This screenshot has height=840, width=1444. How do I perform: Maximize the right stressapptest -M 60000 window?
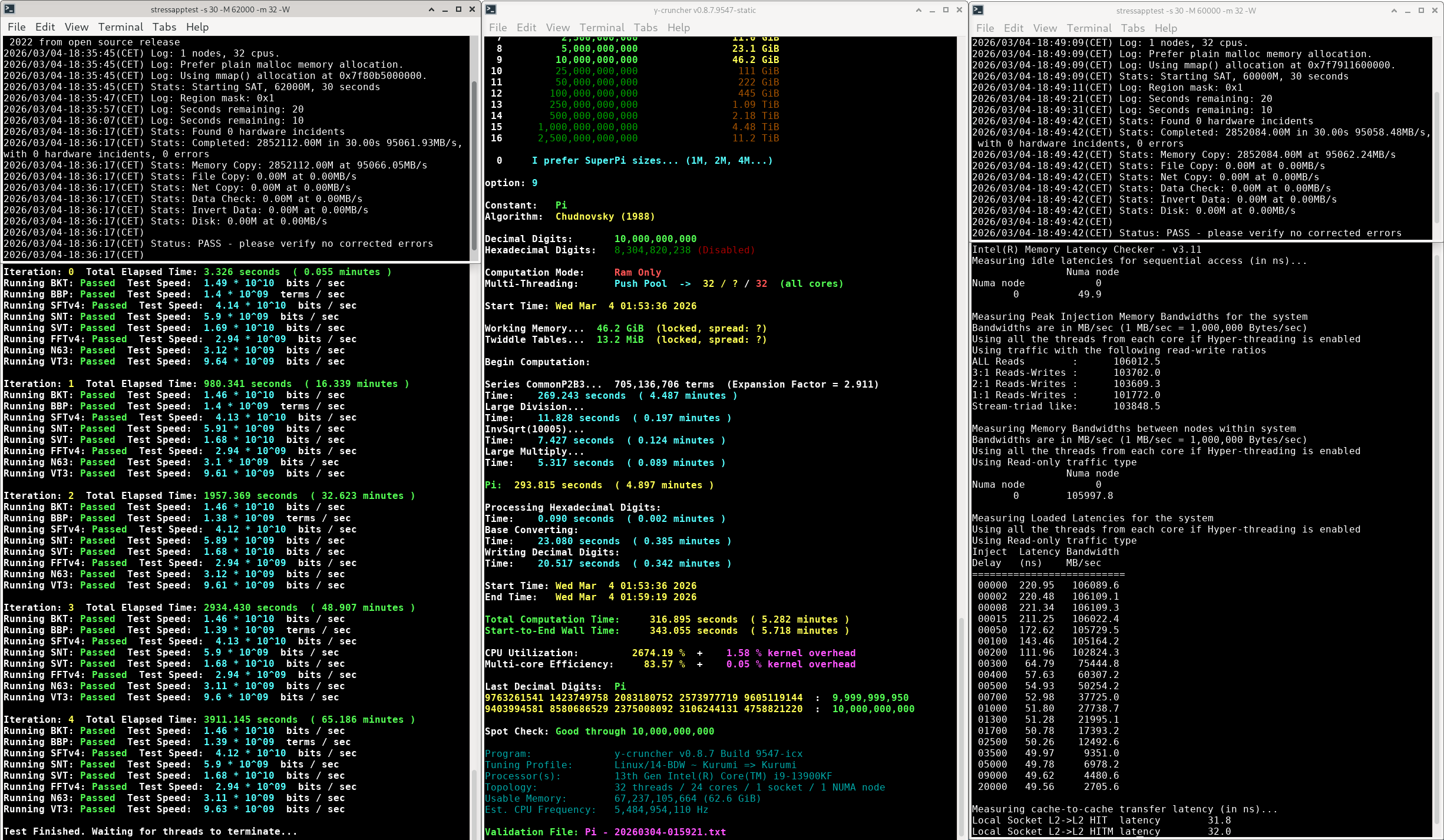click(x=1420, y=11)
